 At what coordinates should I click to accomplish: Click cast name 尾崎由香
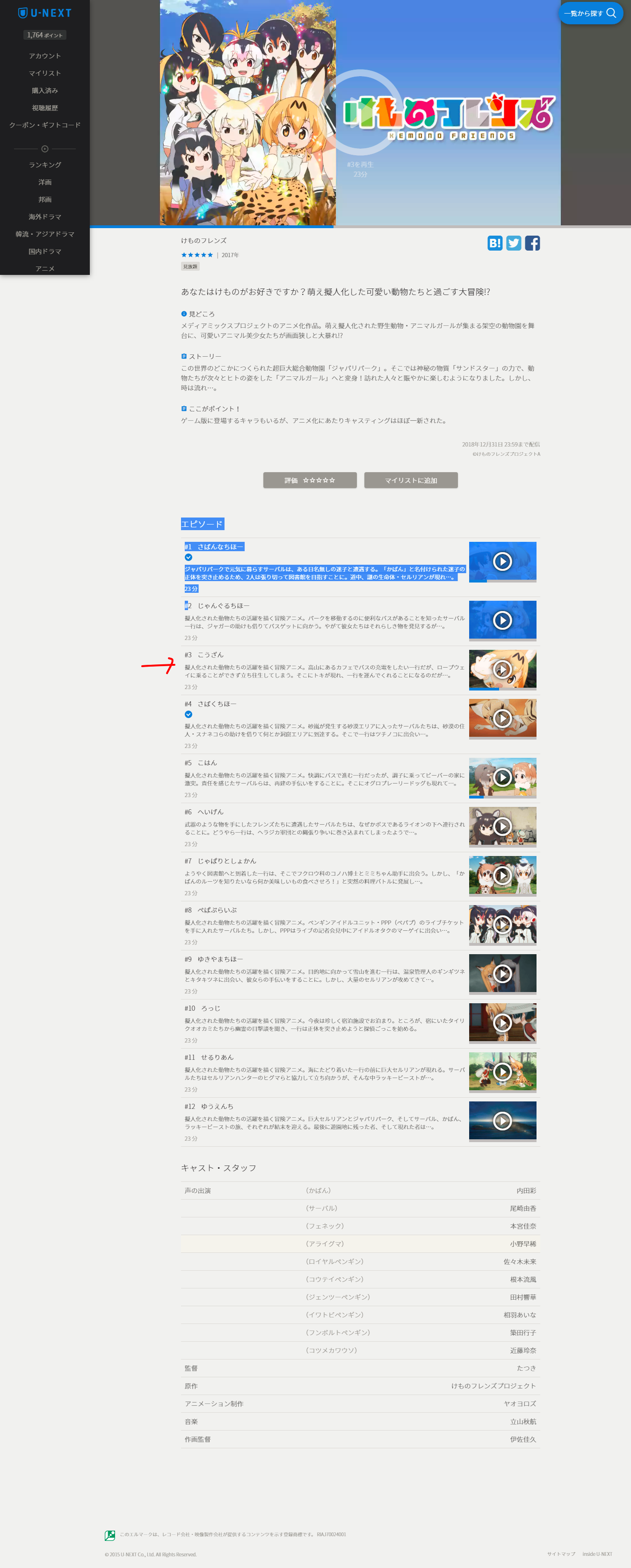pos(523,1208)
